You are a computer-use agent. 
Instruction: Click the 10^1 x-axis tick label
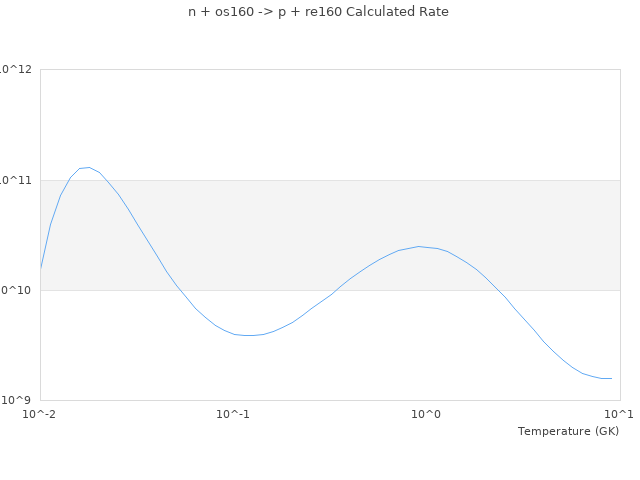tap(619, 414)
